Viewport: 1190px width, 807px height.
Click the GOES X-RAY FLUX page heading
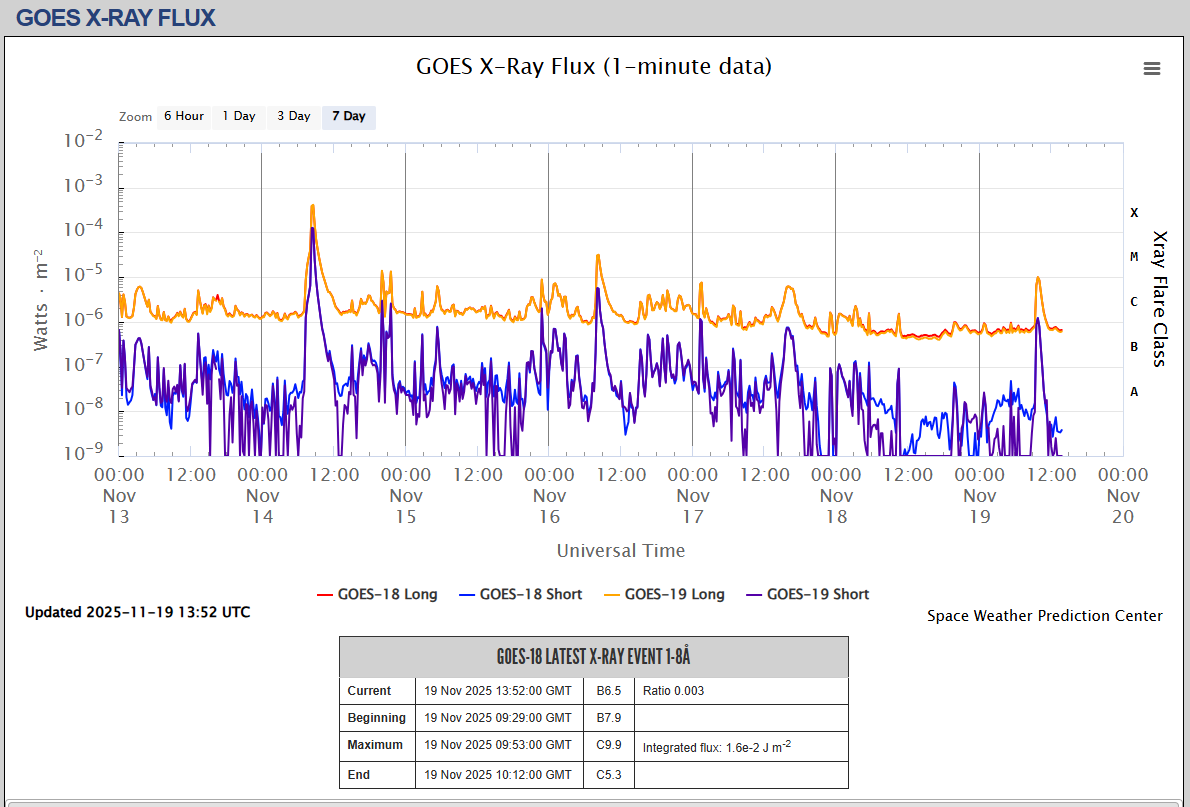[x=116, y=17]
